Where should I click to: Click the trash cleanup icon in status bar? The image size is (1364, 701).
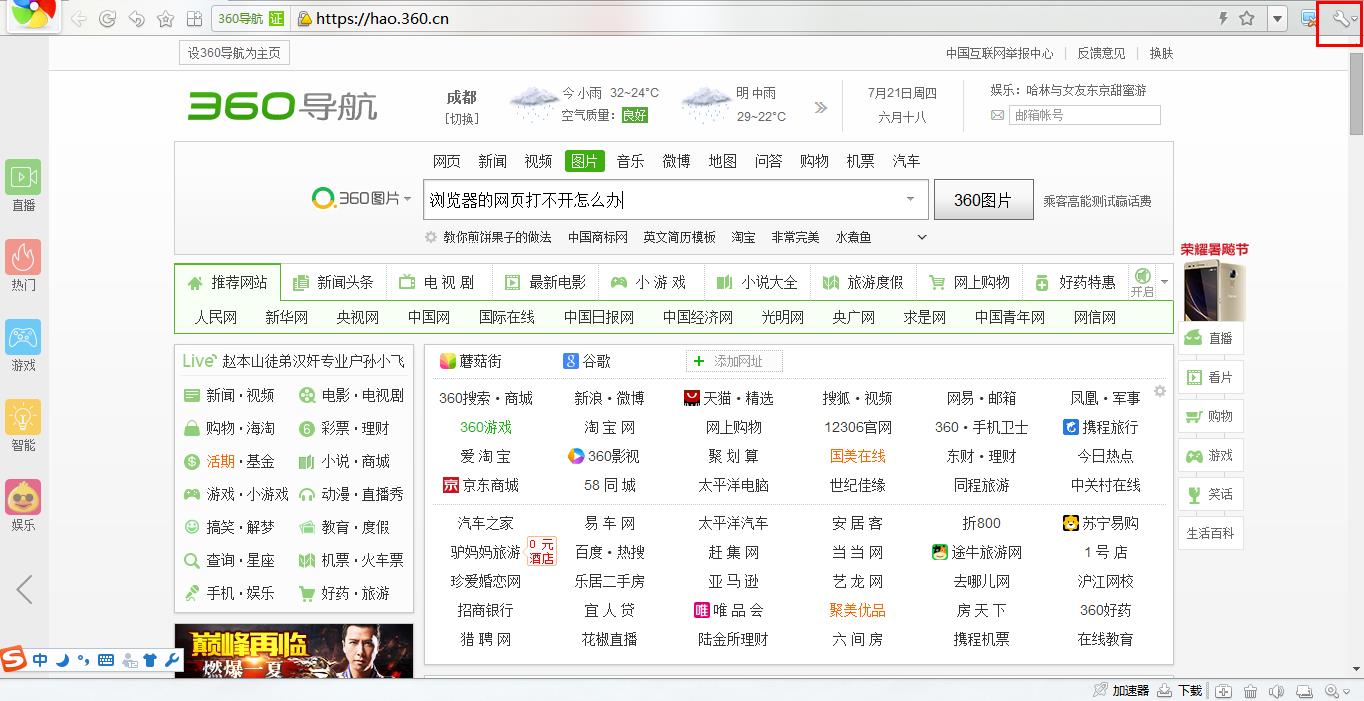click(1250, 690)
